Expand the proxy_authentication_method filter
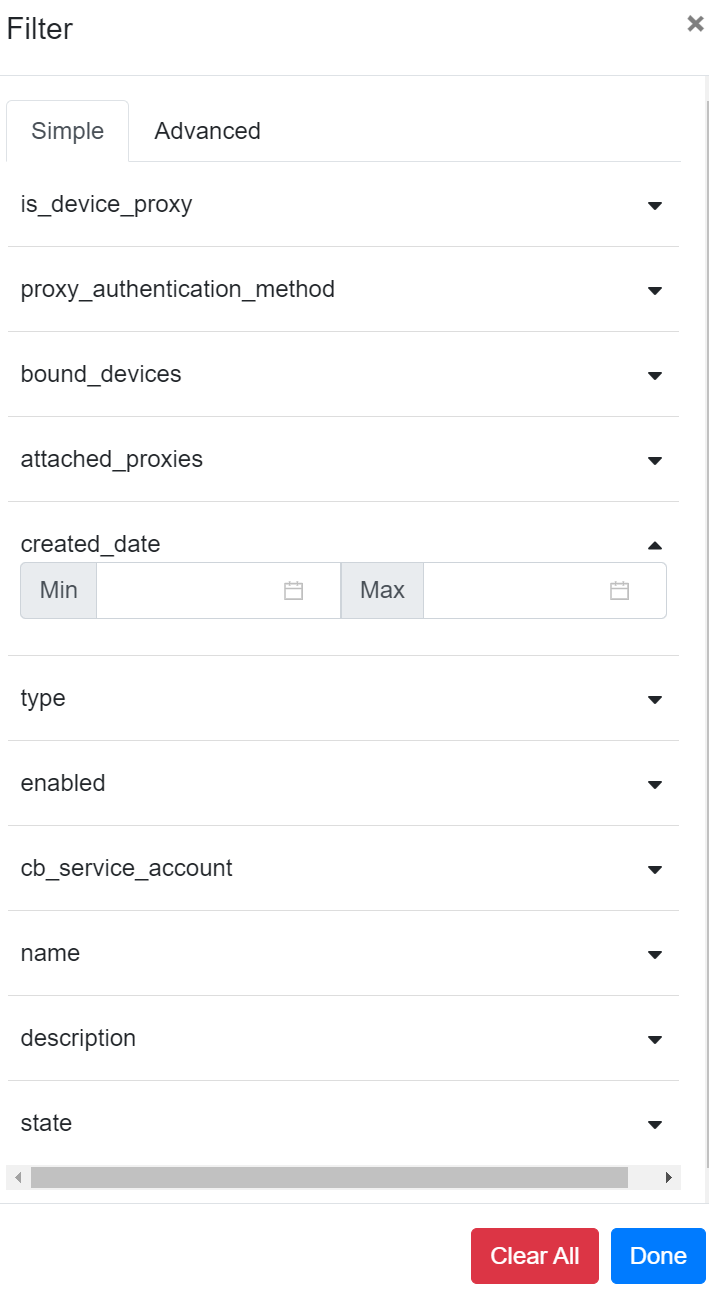This screenshot has width=709, height=1291. point(655,290)
